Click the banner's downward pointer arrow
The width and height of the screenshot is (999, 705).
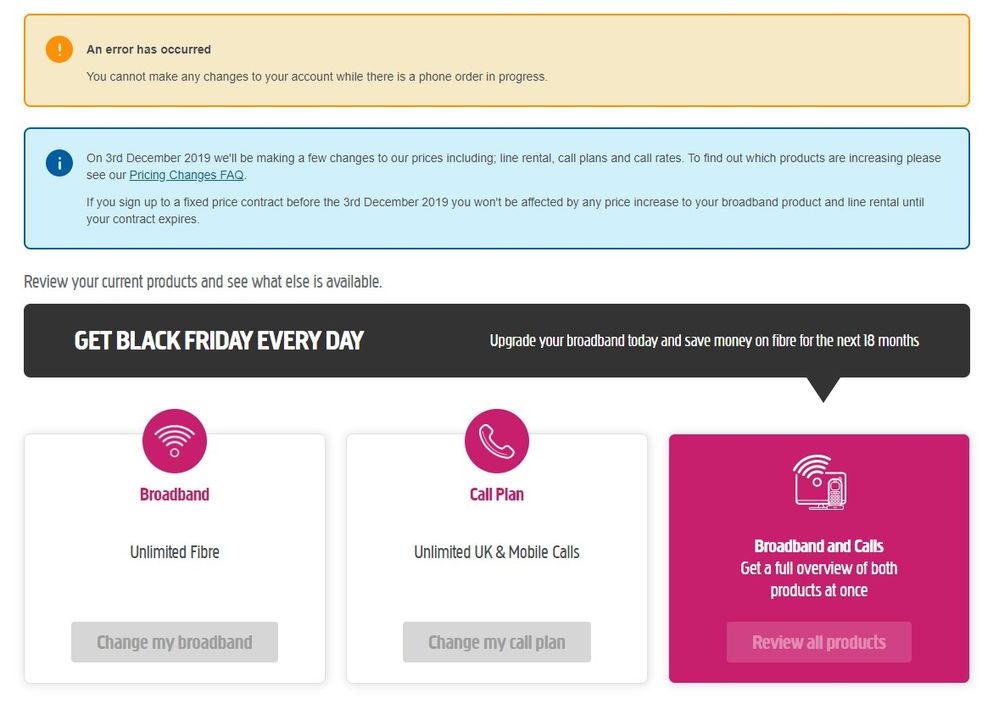[823, 389]
